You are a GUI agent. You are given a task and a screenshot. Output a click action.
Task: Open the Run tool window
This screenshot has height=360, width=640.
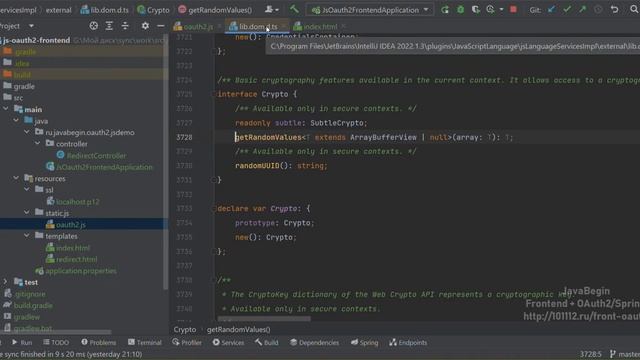click(22, 342)
